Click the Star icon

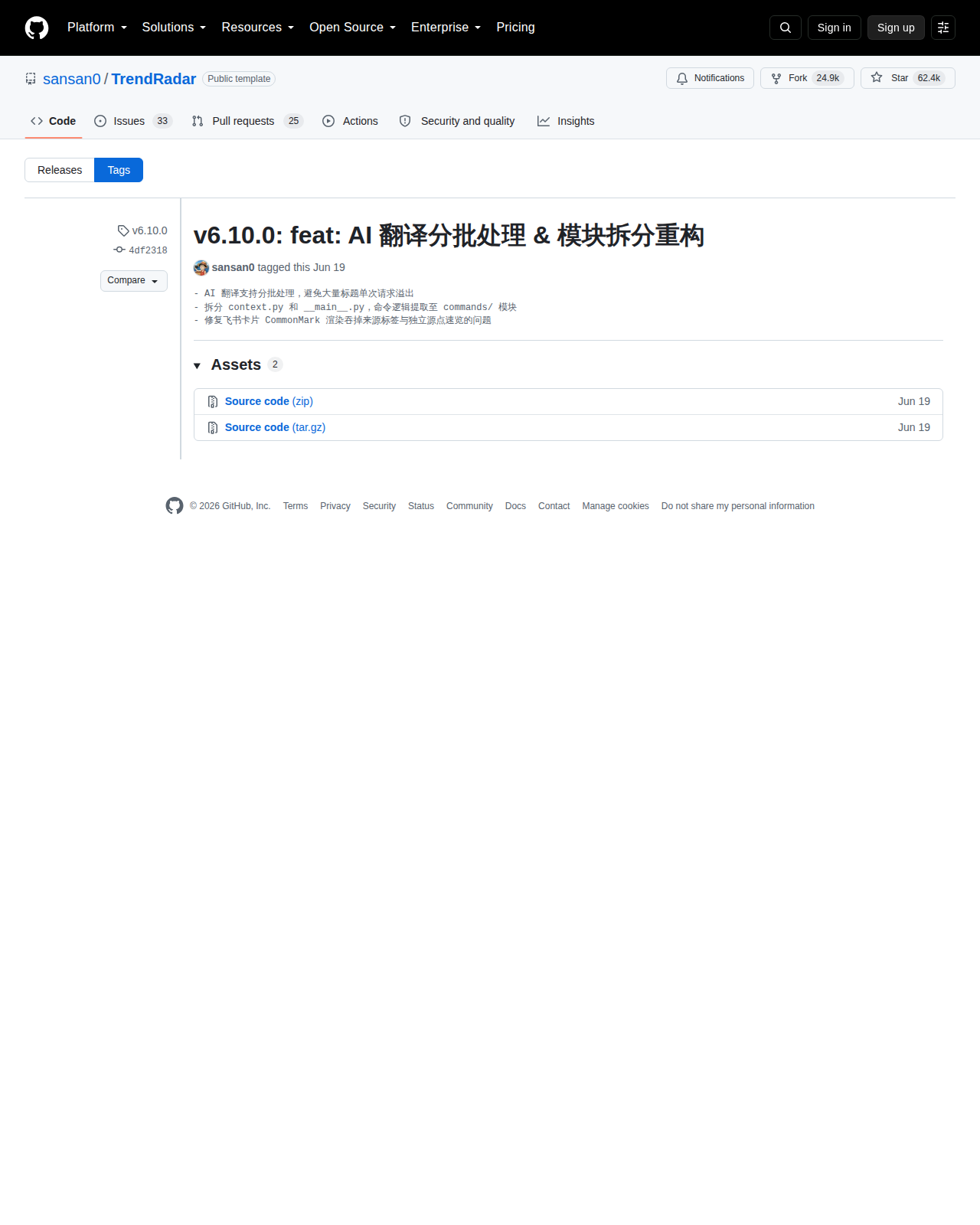pyautogui.click(x=877, y=78)
